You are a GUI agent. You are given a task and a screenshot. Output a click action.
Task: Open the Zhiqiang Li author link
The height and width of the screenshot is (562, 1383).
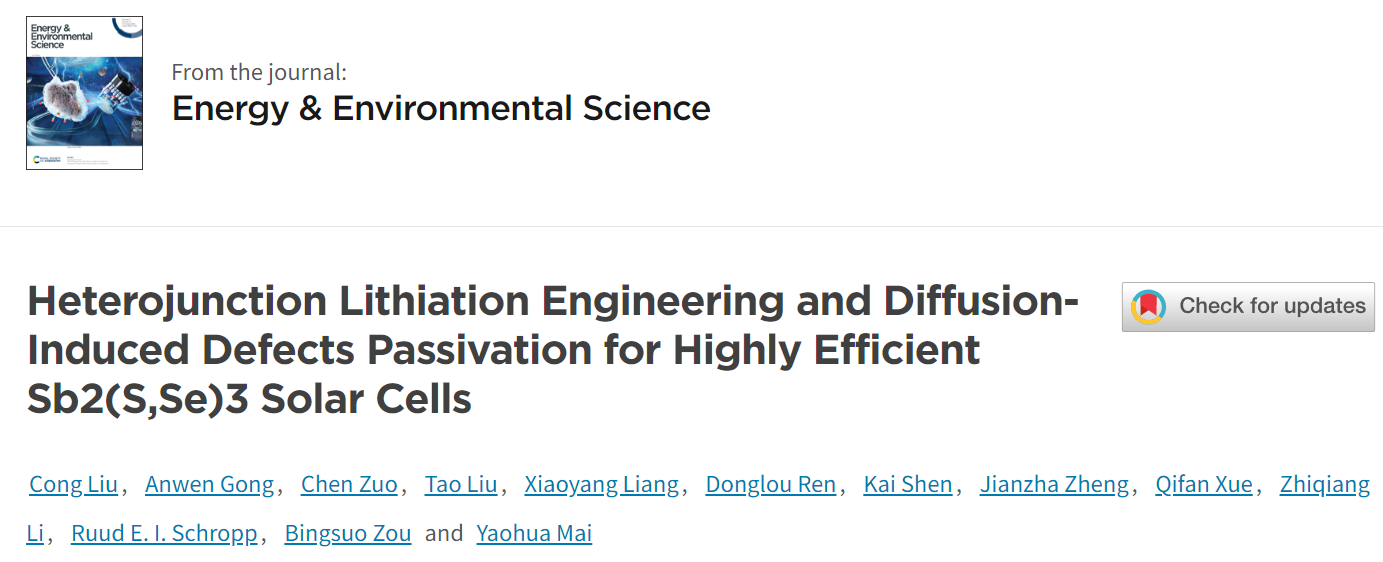pyautogui.click(x=1324, y=485)
